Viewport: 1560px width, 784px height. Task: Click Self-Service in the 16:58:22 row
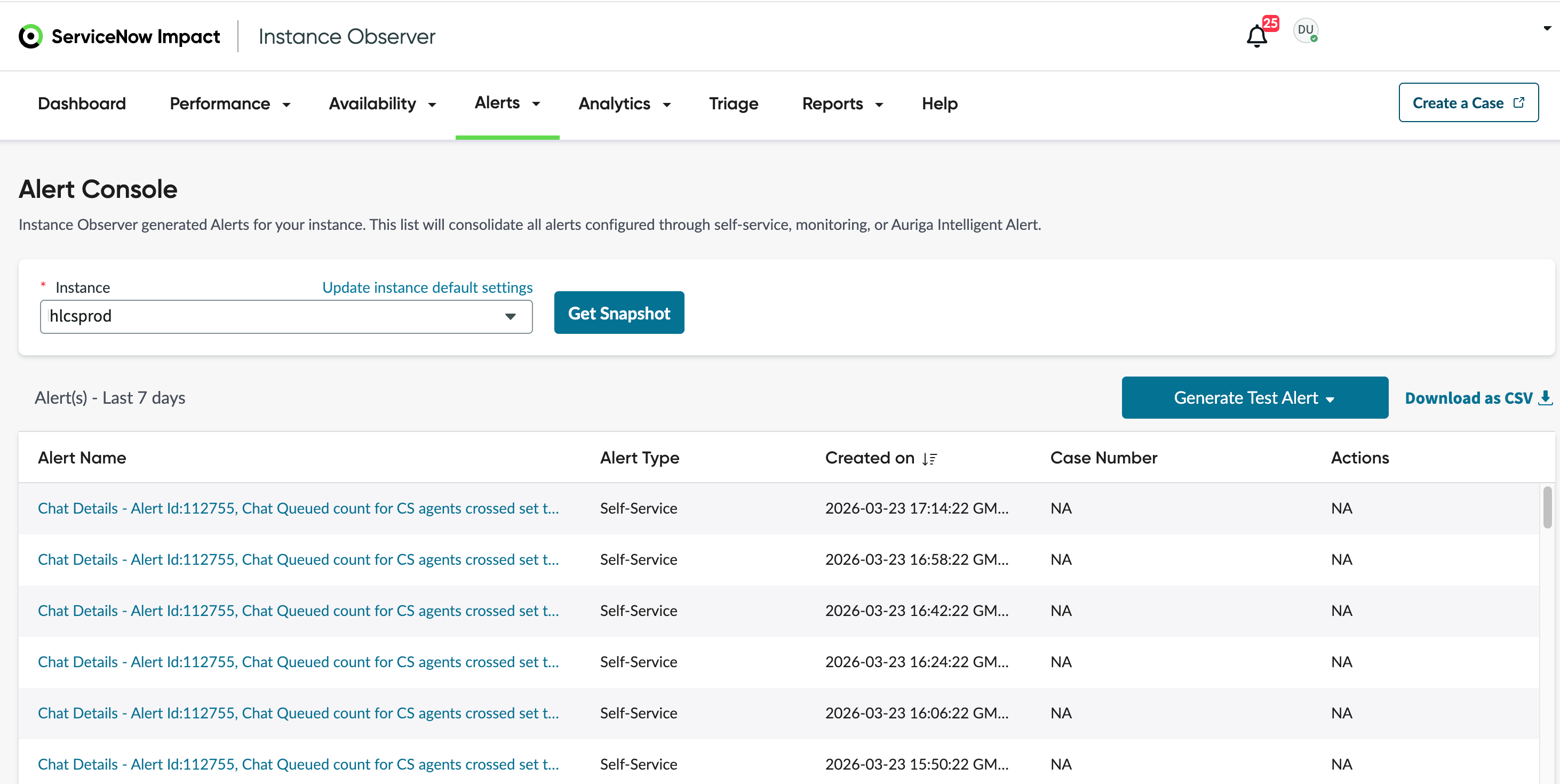click(638, 559)
